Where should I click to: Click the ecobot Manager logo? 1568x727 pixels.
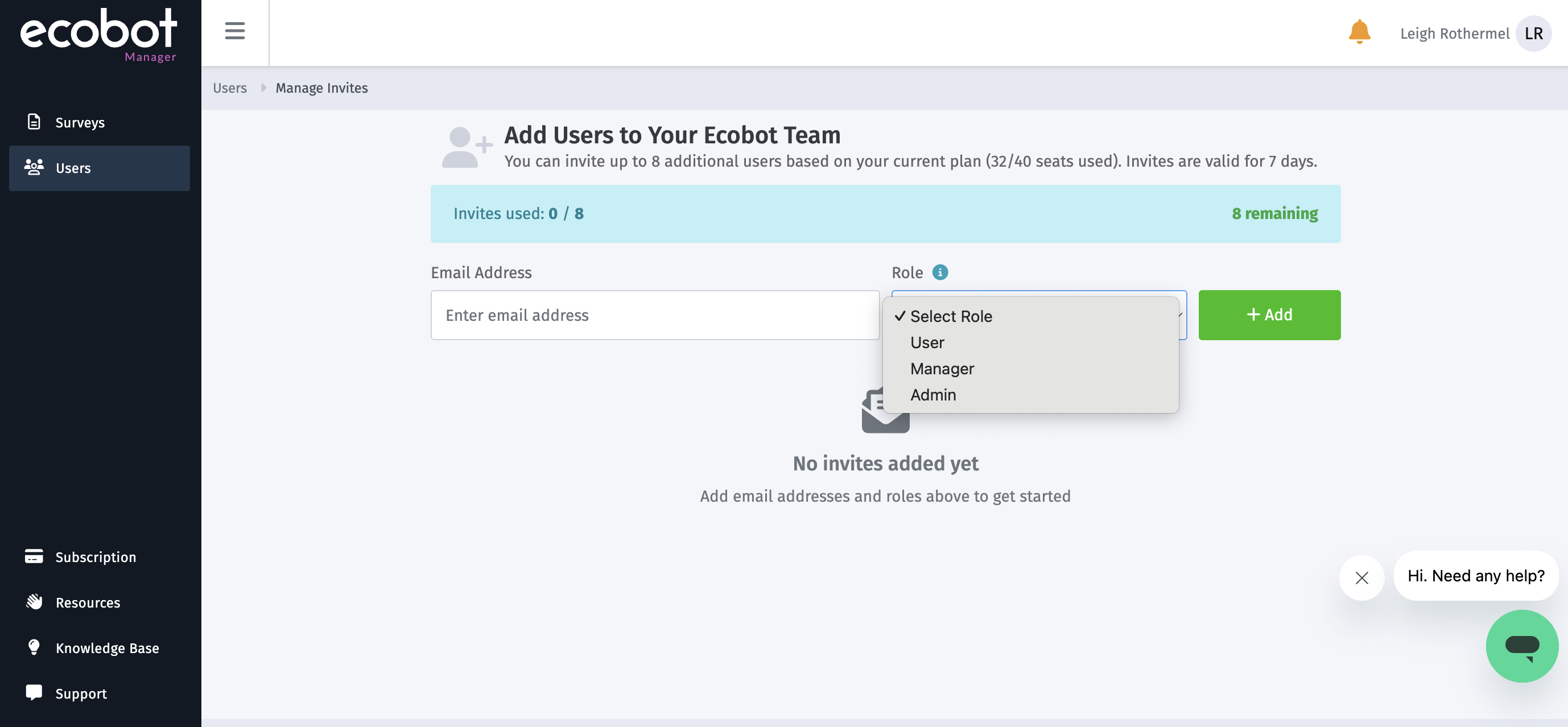point(98,35)
